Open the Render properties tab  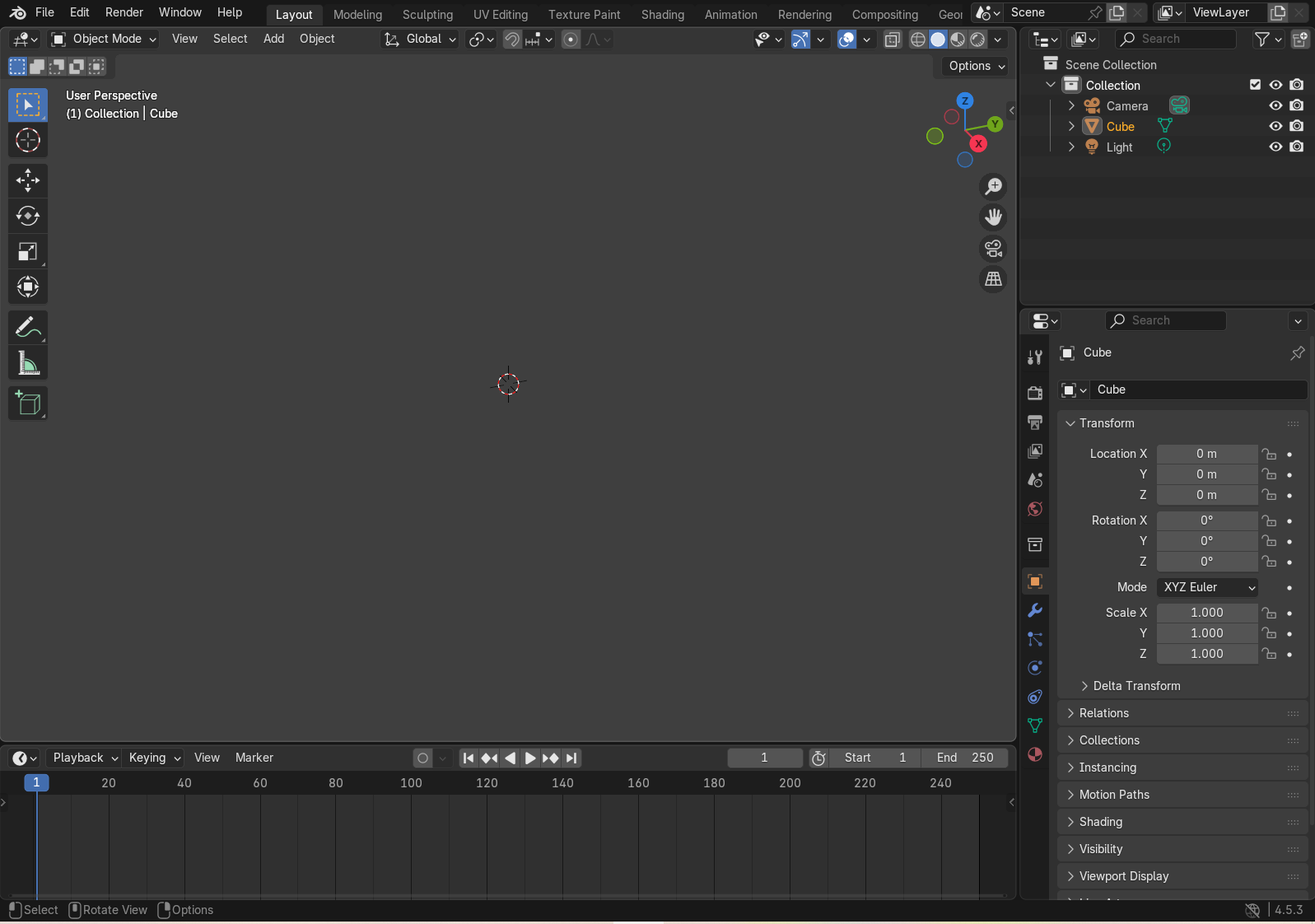(x=1035, y=393)
